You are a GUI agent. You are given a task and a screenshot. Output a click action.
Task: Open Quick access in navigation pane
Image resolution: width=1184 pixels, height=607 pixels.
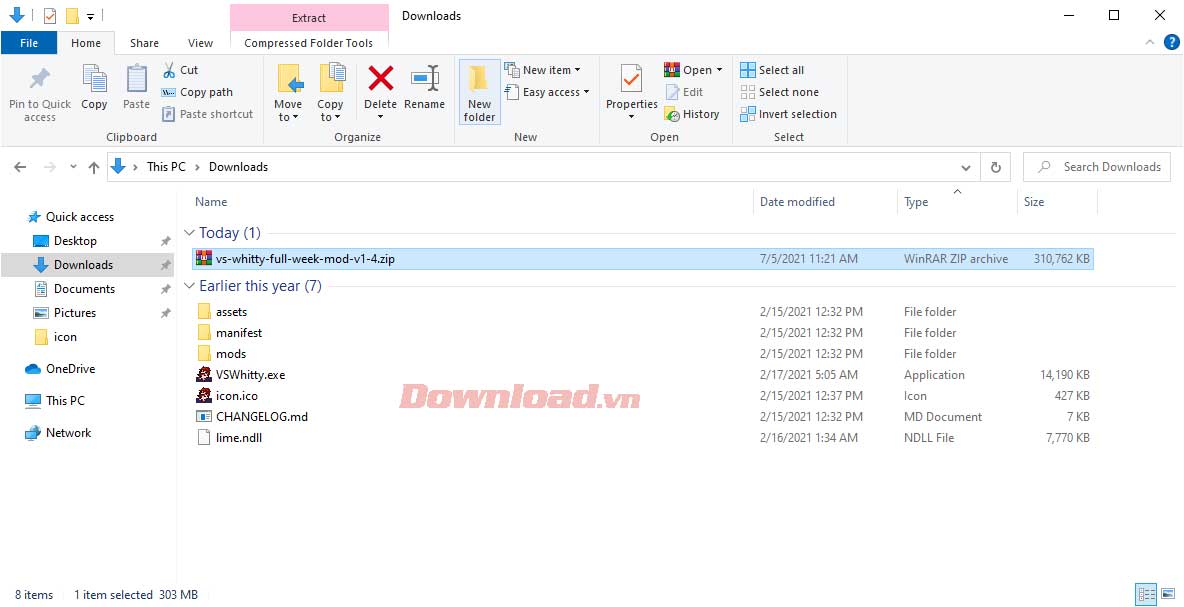pos(79,217)
